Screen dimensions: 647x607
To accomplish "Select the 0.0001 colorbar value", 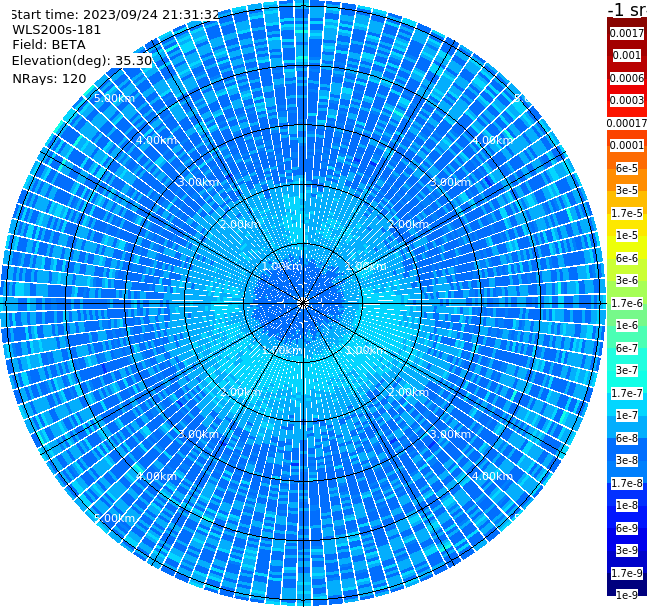I will point(627,145).
